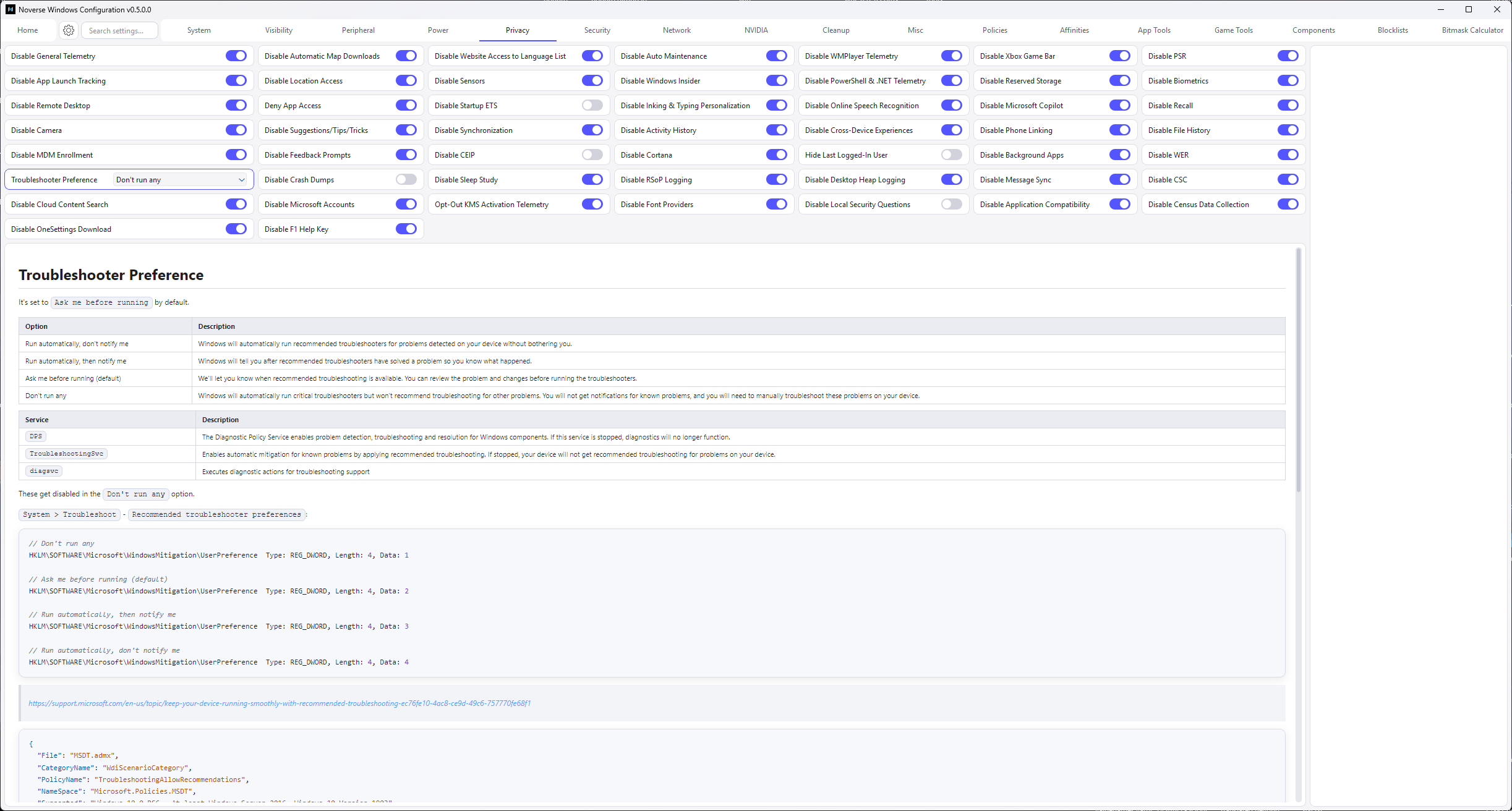This screenshot has height=811, width=1512.
Task: Open the Microsoft support troubleshooting link
Action: (279, 703)
